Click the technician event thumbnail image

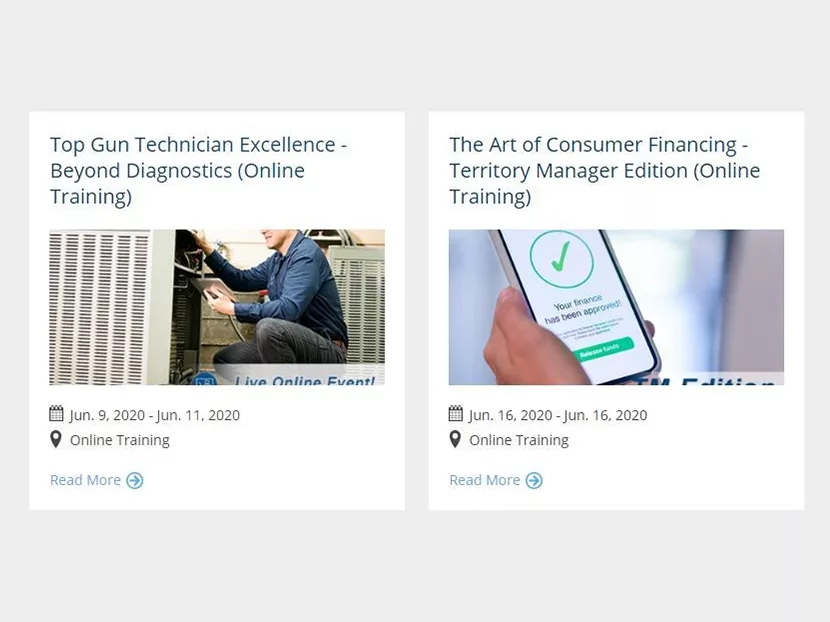tap(216, 307)
